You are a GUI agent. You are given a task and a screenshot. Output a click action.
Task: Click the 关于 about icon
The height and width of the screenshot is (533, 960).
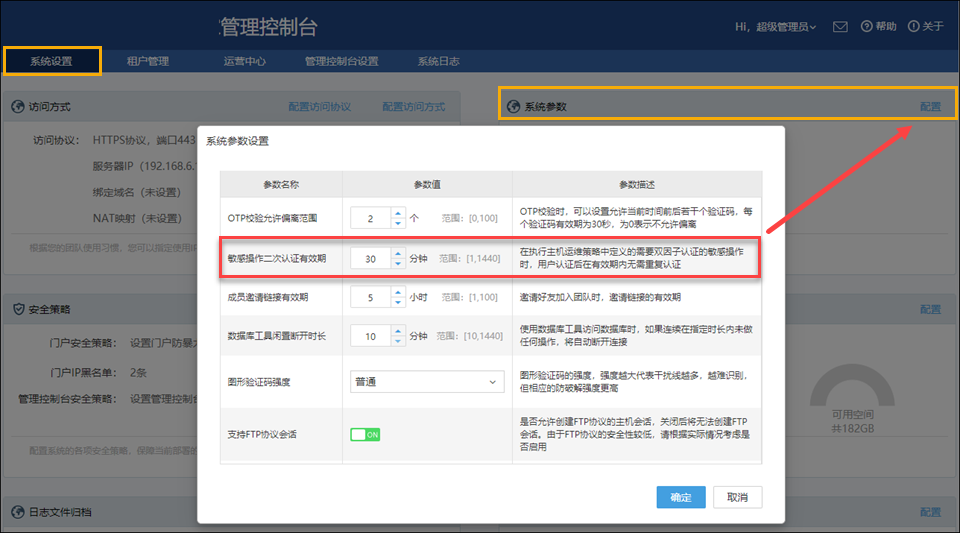pyautogui.click(x=913, y=26)
